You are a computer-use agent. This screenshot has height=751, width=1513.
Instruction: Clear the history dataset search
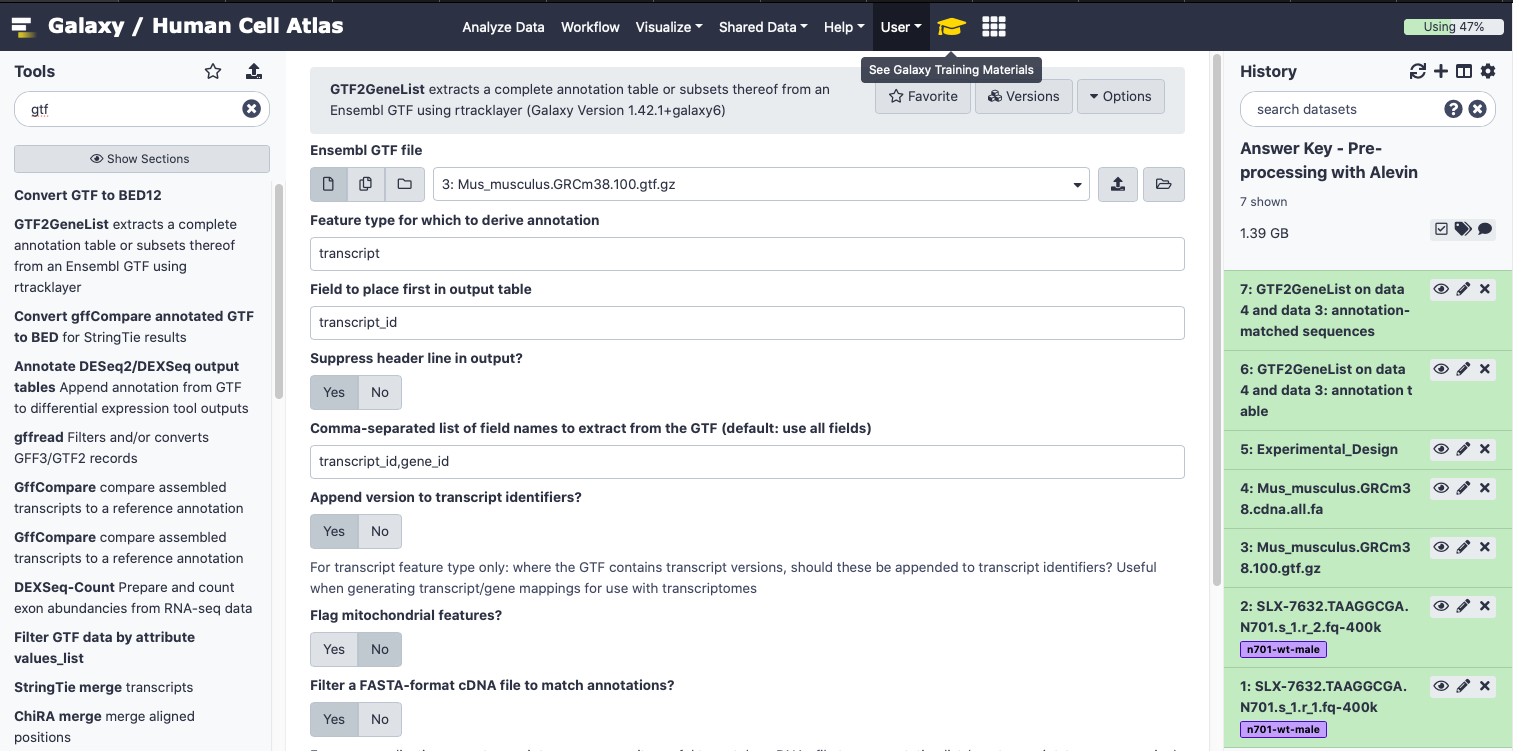(1477, 109)
